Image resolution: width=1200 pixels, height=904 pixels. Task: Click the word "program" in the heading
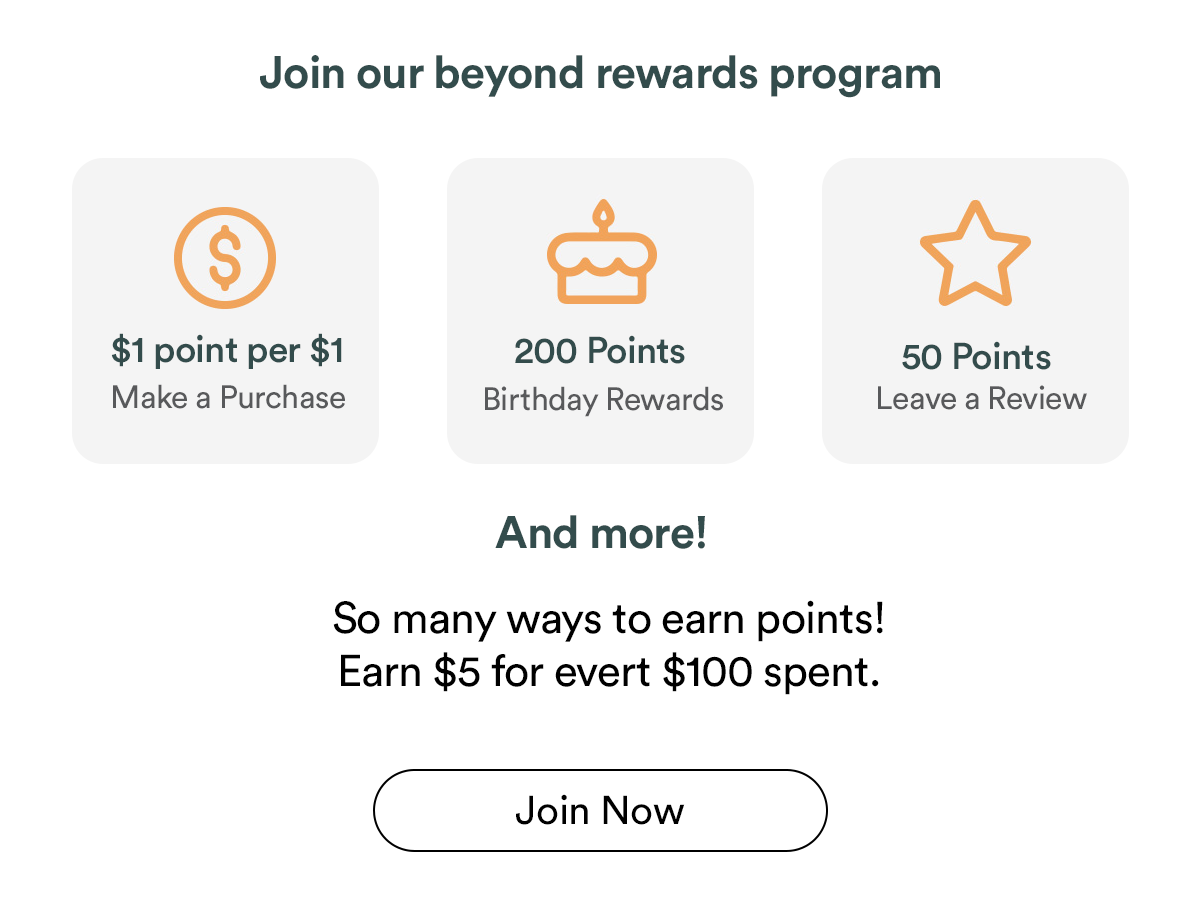[x=856, y=74]
